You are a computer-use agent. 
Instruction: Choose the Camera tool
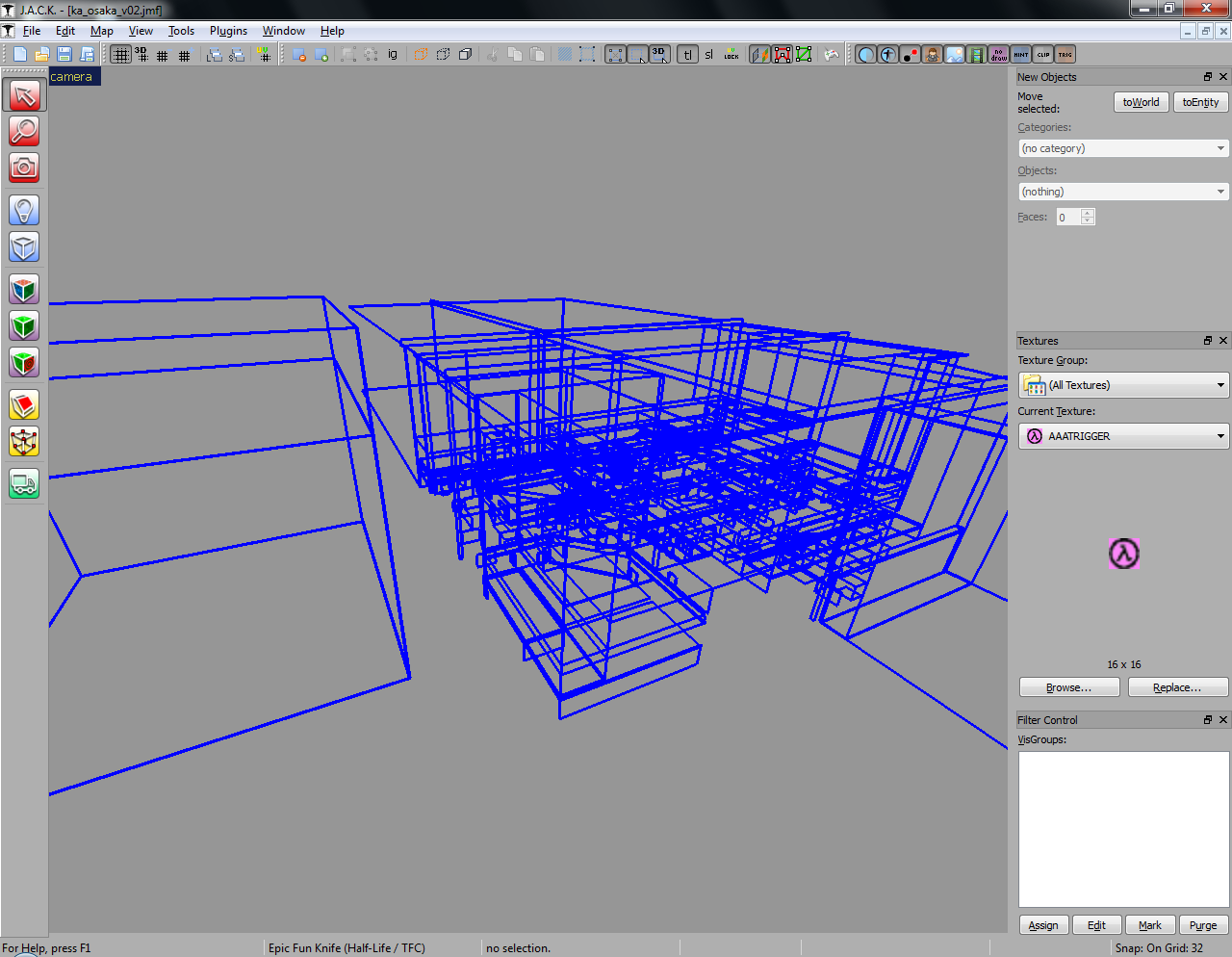(24, 168)
